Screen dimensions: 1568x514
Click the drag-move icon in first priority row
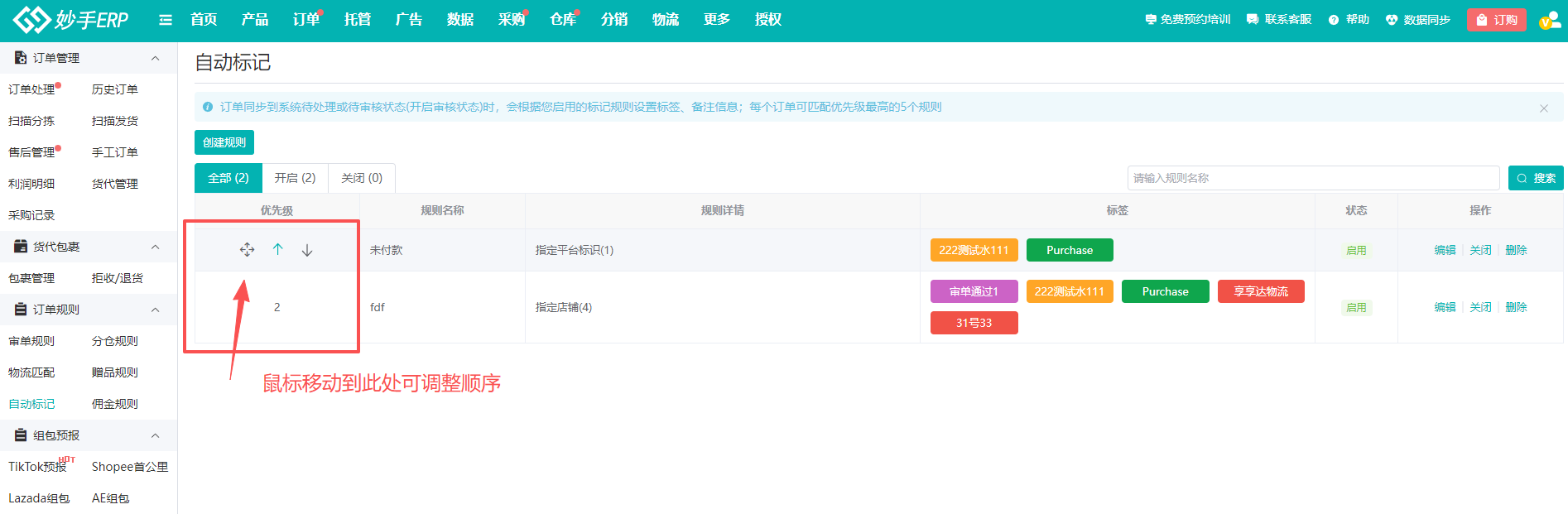[x=247, y=250]
